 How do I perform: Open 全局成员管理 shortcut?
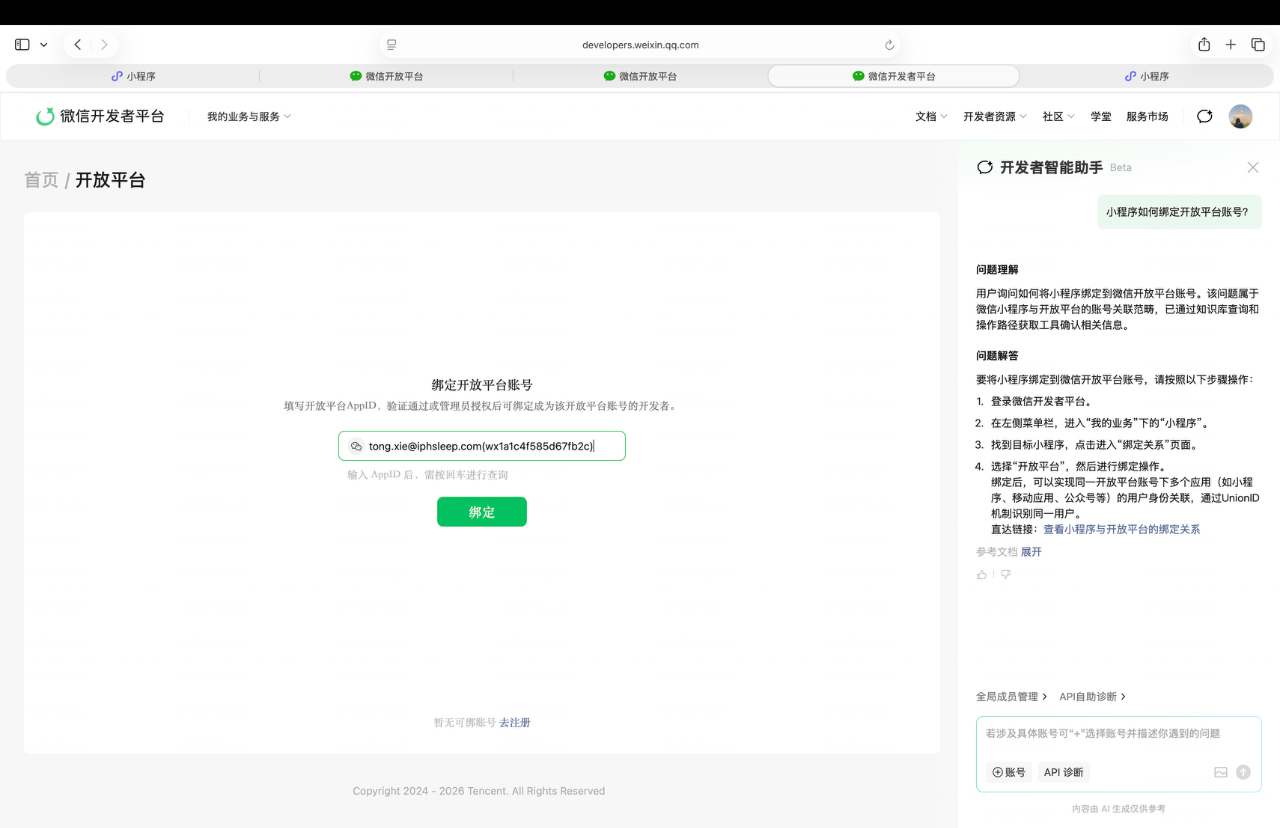[1011, 697]
